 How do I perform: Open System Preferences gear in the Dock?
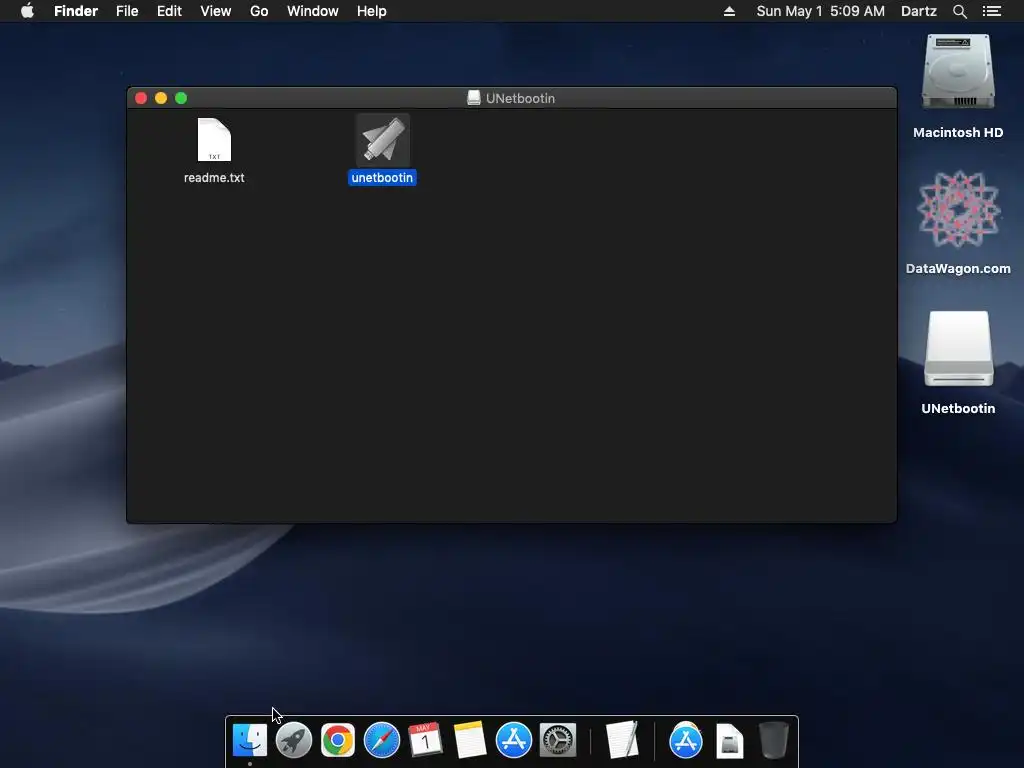tap(558, 741)
